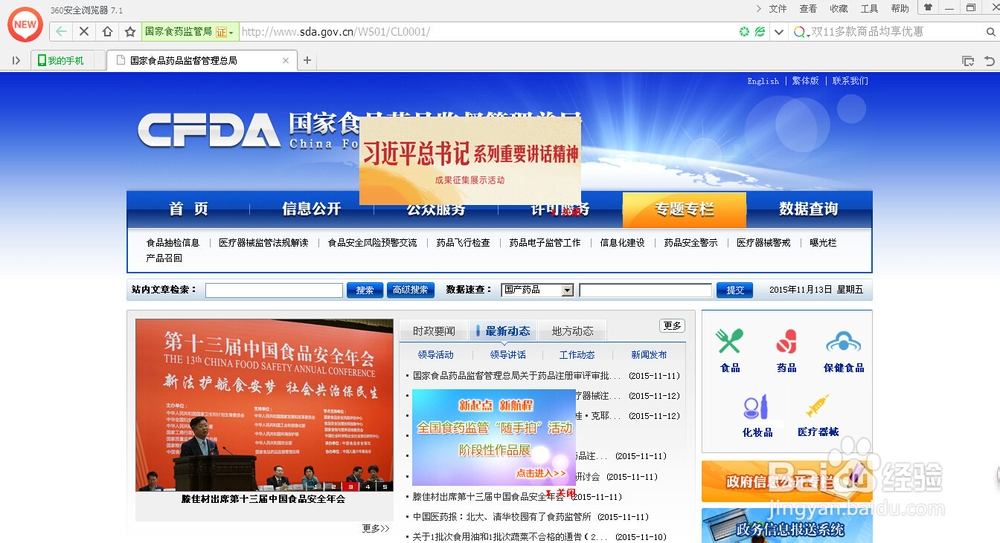Open 领导讲话 sub-tab

[x=508, y=355]
